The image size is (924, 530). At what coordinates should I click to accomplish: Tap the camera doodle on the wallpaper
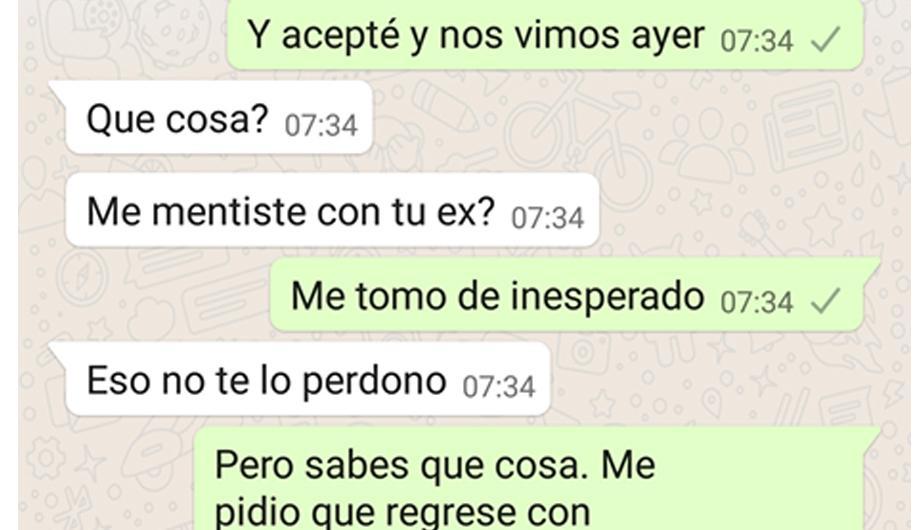click(x=583, y=352)
